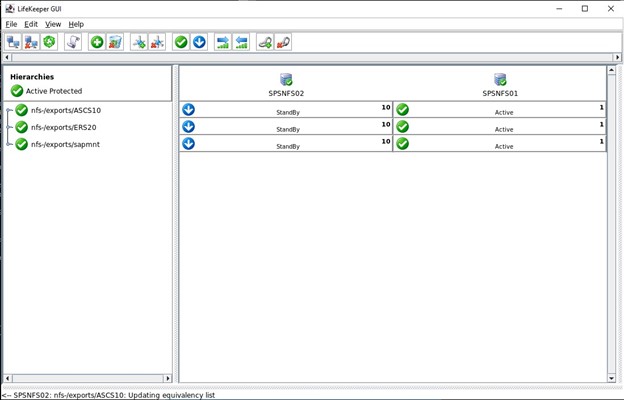Click the Hierarchies heading
Viewport: 624px width, 400px height.
coord(32,77)
